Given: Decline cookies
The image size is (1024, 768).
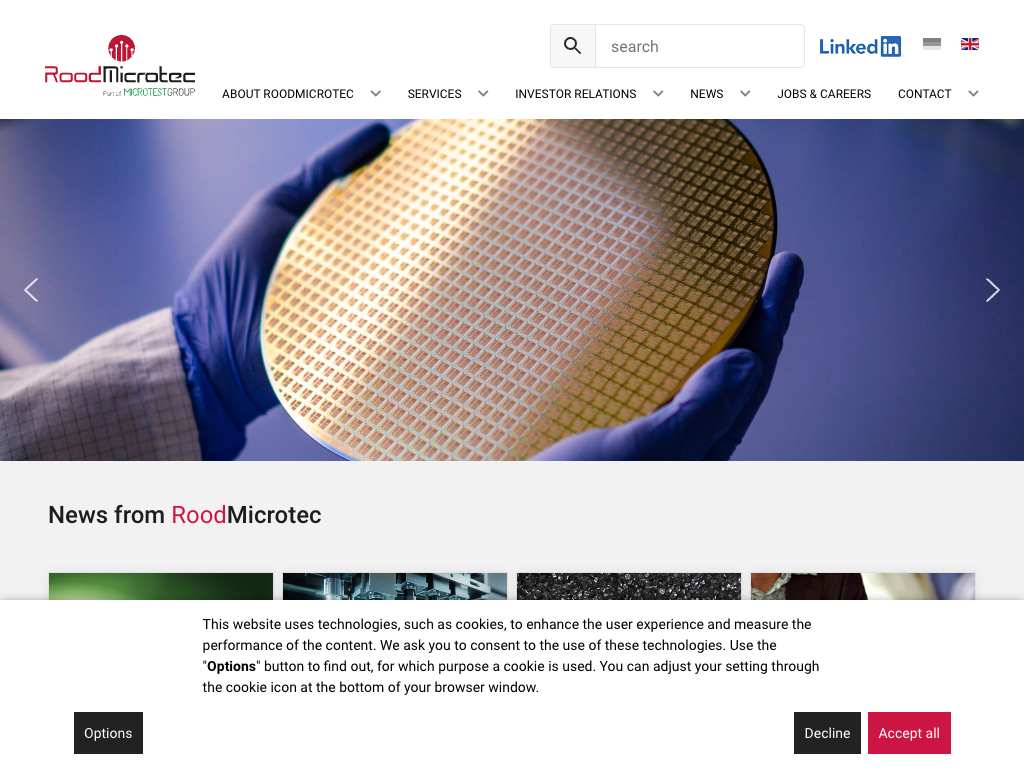Looking at the screenshot, I should (827, 733).
